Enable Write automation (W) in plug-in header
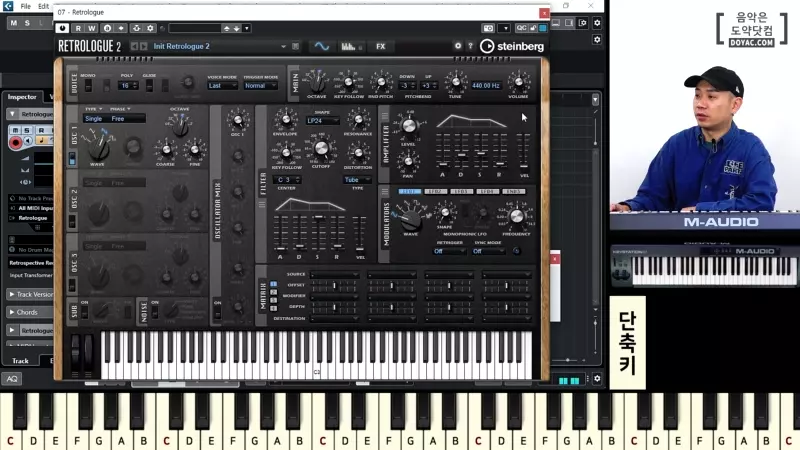 click(x=91, y=28)
